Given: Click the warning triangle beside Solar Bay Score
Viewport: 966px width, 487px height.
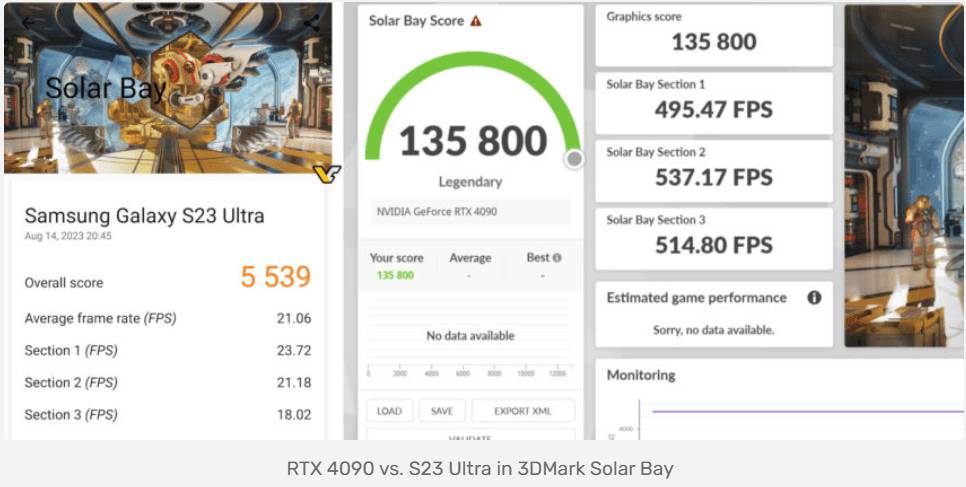Looking at the screenshot, I should point(476,21).
